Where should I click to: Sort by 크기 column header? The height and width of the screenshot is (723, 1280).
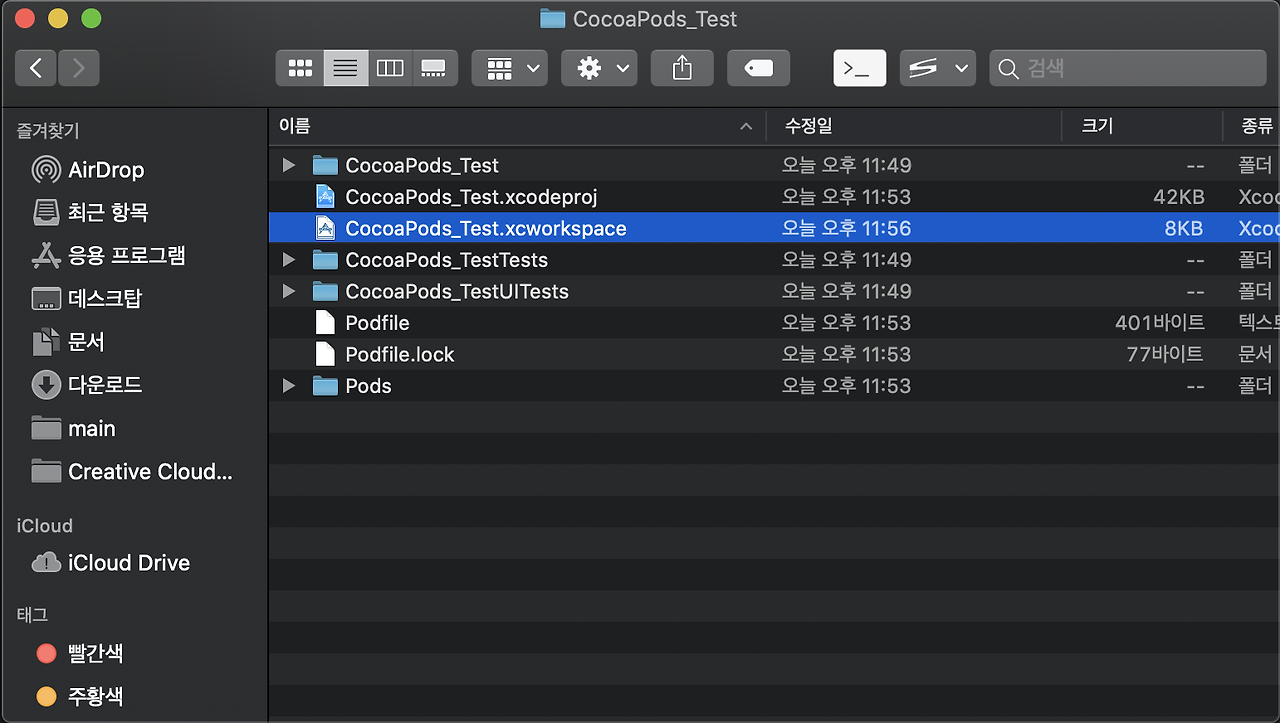[x=1142, y=126]
